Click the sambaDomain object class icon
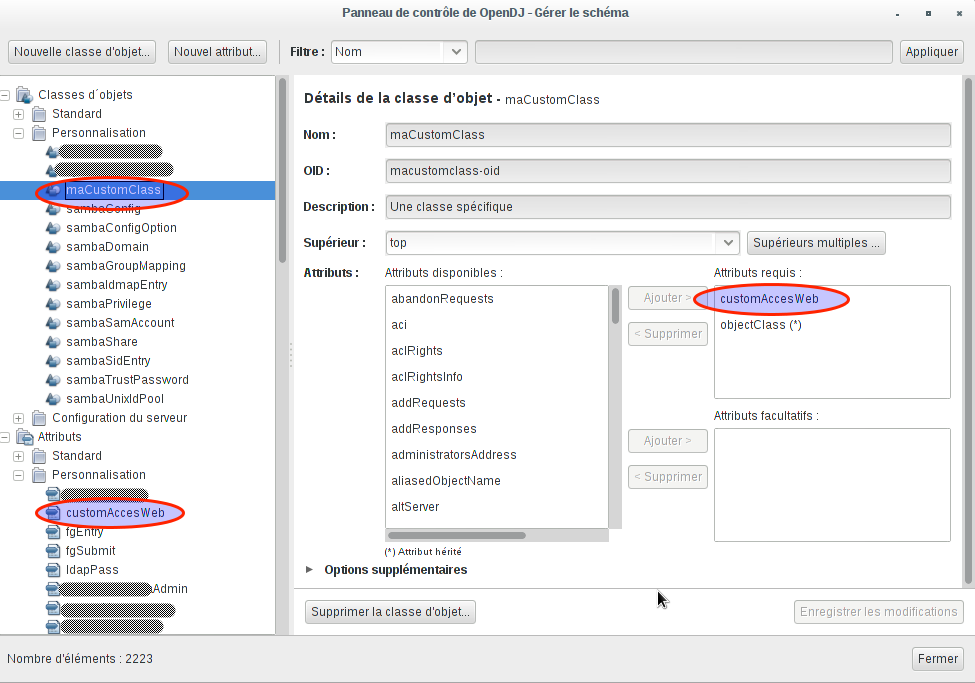The height and width of the screenshot is (683, 975). coord(53,247)
